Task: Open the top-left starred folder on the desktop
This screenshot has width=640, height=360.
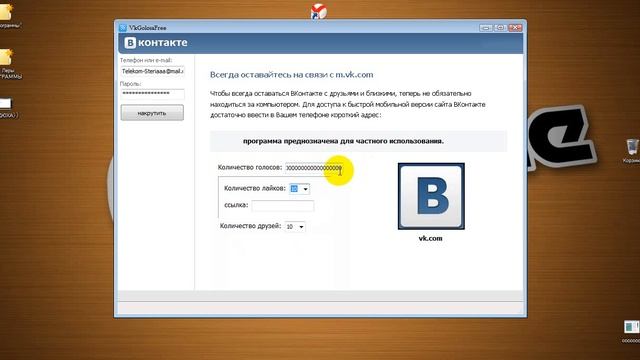Action: [x=6, y=12]
